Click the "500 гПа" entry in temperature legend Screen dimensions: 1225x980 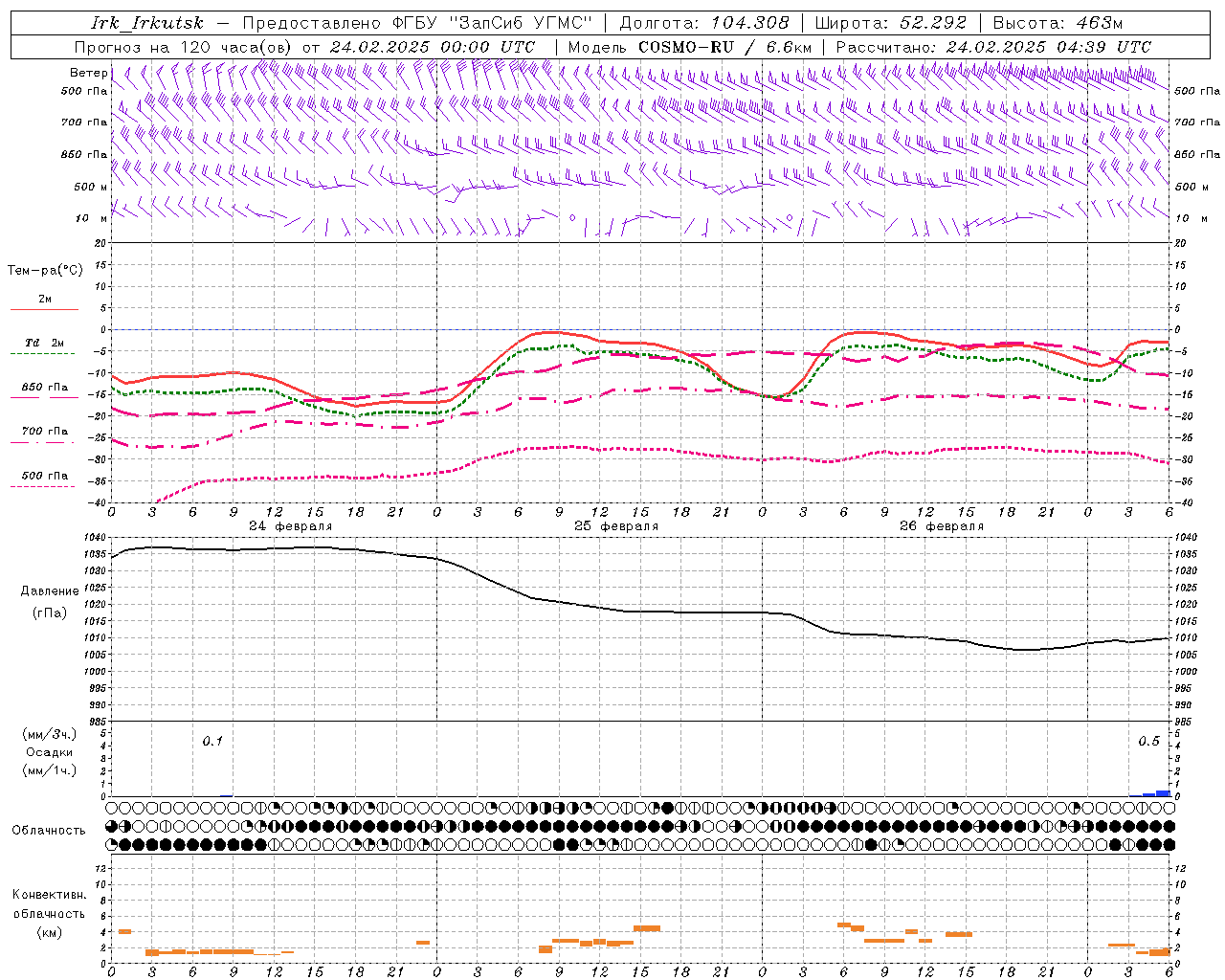click(44, 476)
